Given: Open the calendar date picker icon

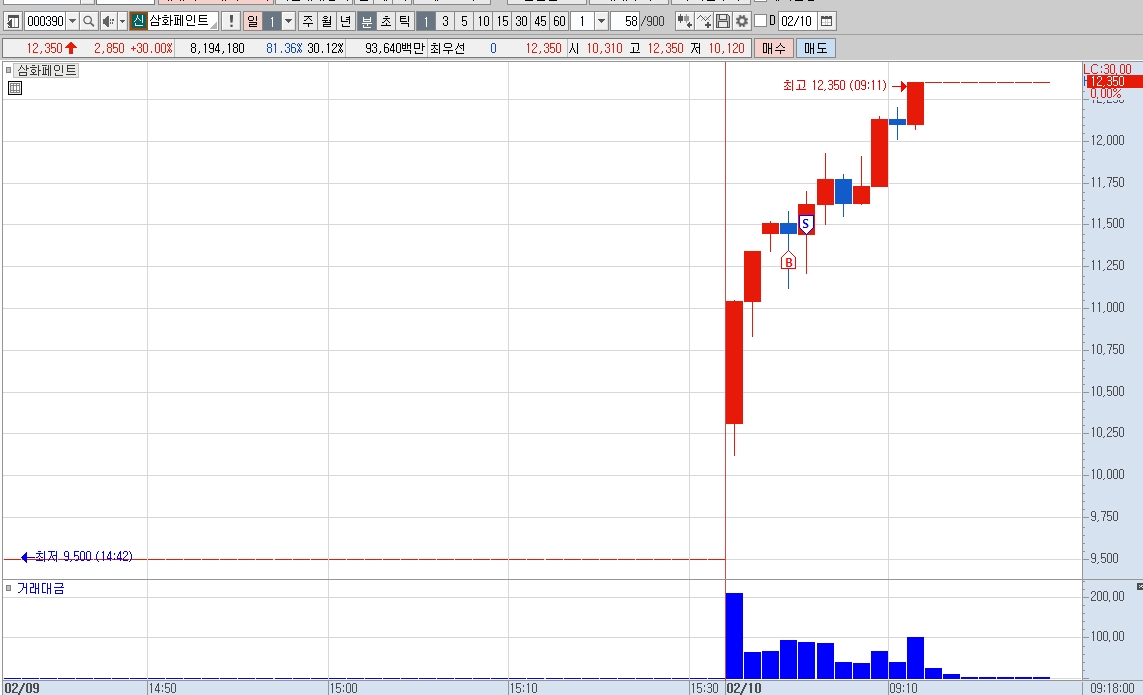Looking at the screenshot, I should pyautogui.click(x=827, y=21).
